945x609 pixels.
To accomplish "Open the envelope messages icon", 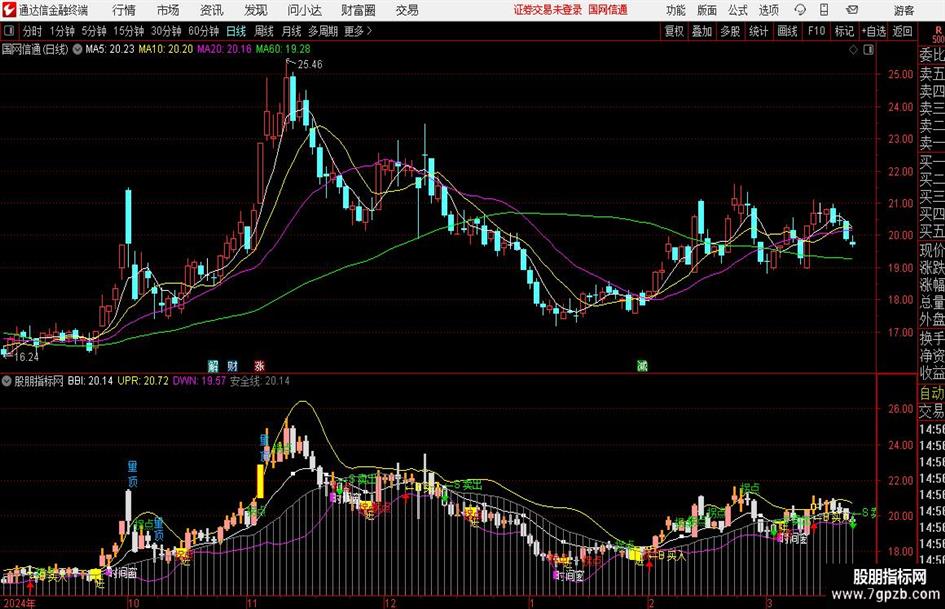I will tap(852, 10).
